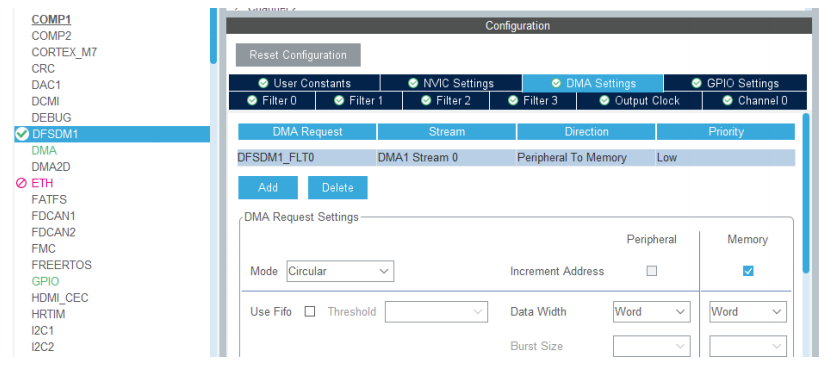Switch to the NVIC Settings tab
Screen dimensions: 826x368
pyautogui.click(x=451, y=83)
